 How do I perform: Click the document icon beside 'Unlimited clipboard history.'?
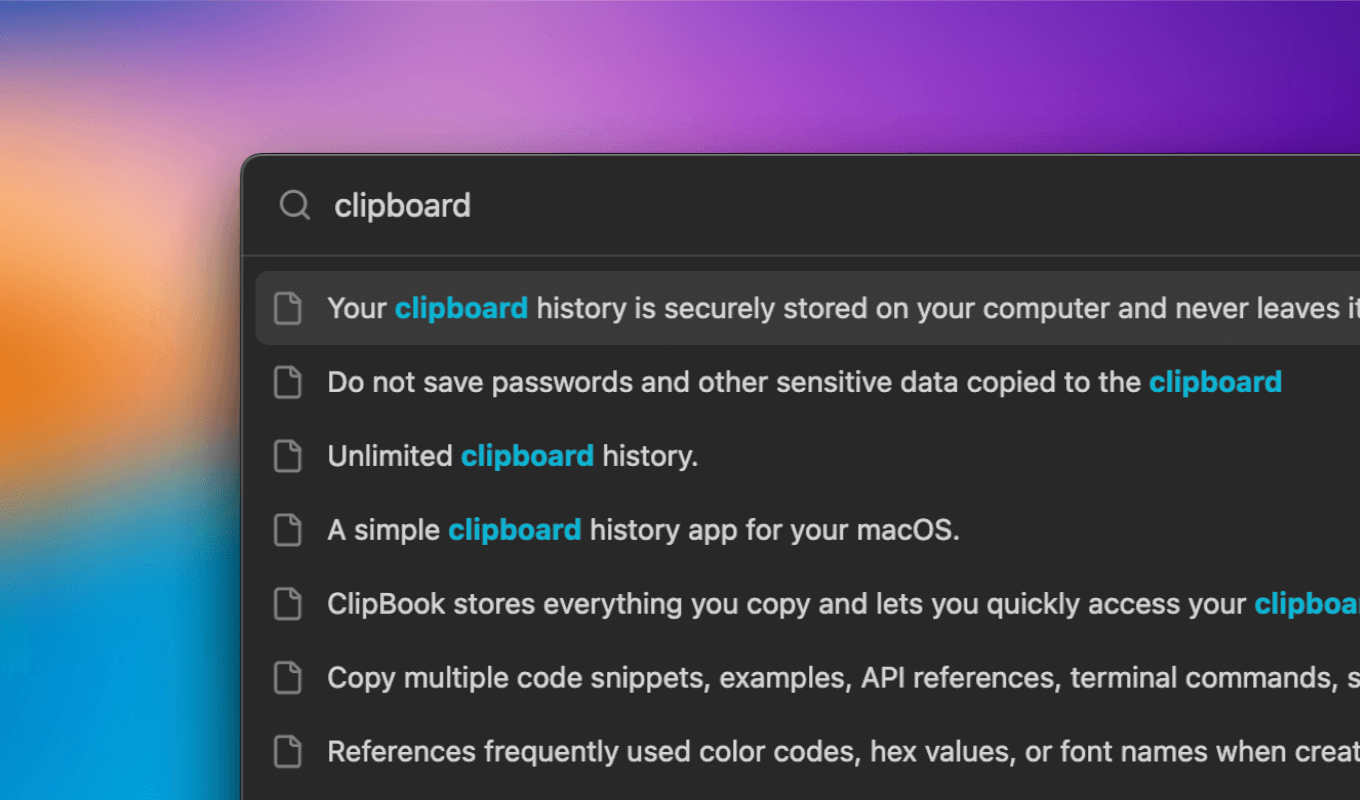tap(288, 456)
